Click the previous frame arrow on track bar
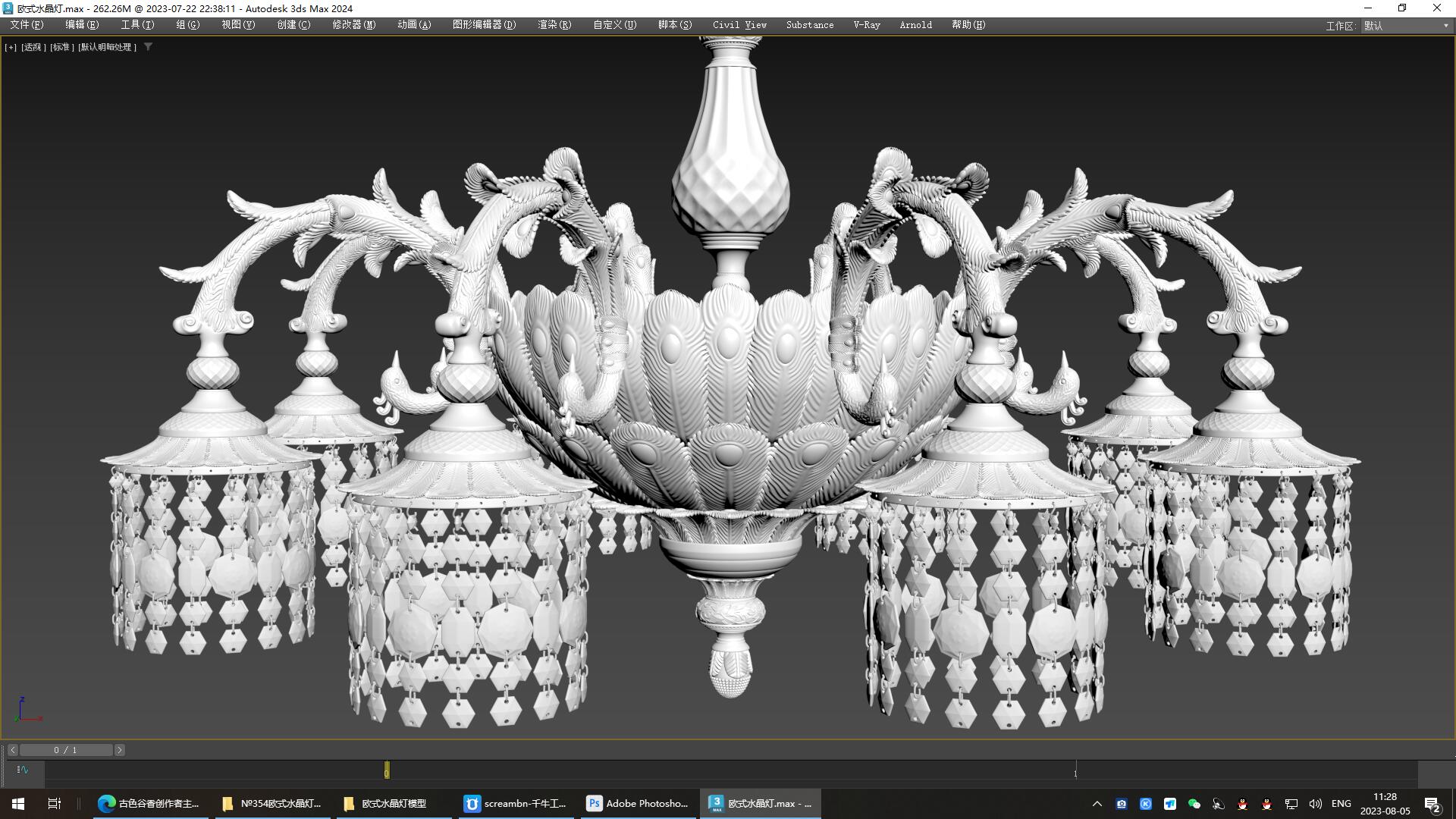Viewport: 1456px width, 819px height. pyautogui.click(x=13, y=750)
